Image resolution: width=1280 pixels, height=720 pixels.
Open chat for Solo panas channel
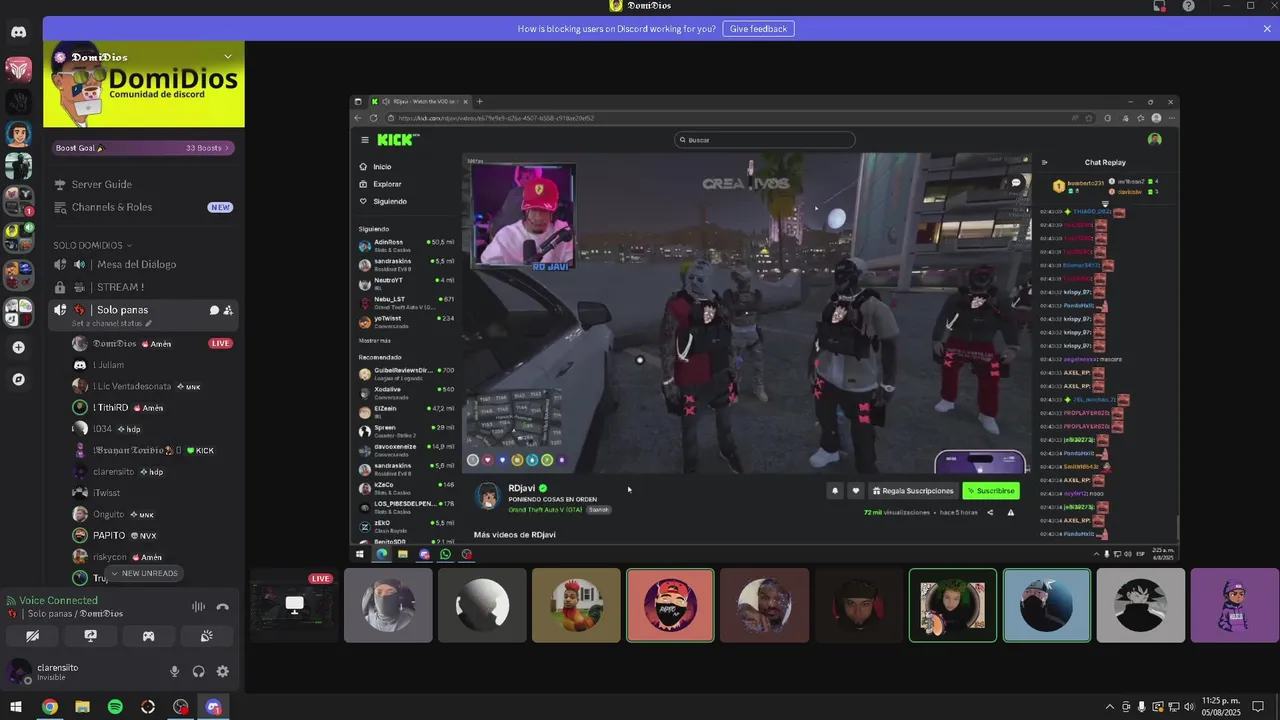click(214, 310)
